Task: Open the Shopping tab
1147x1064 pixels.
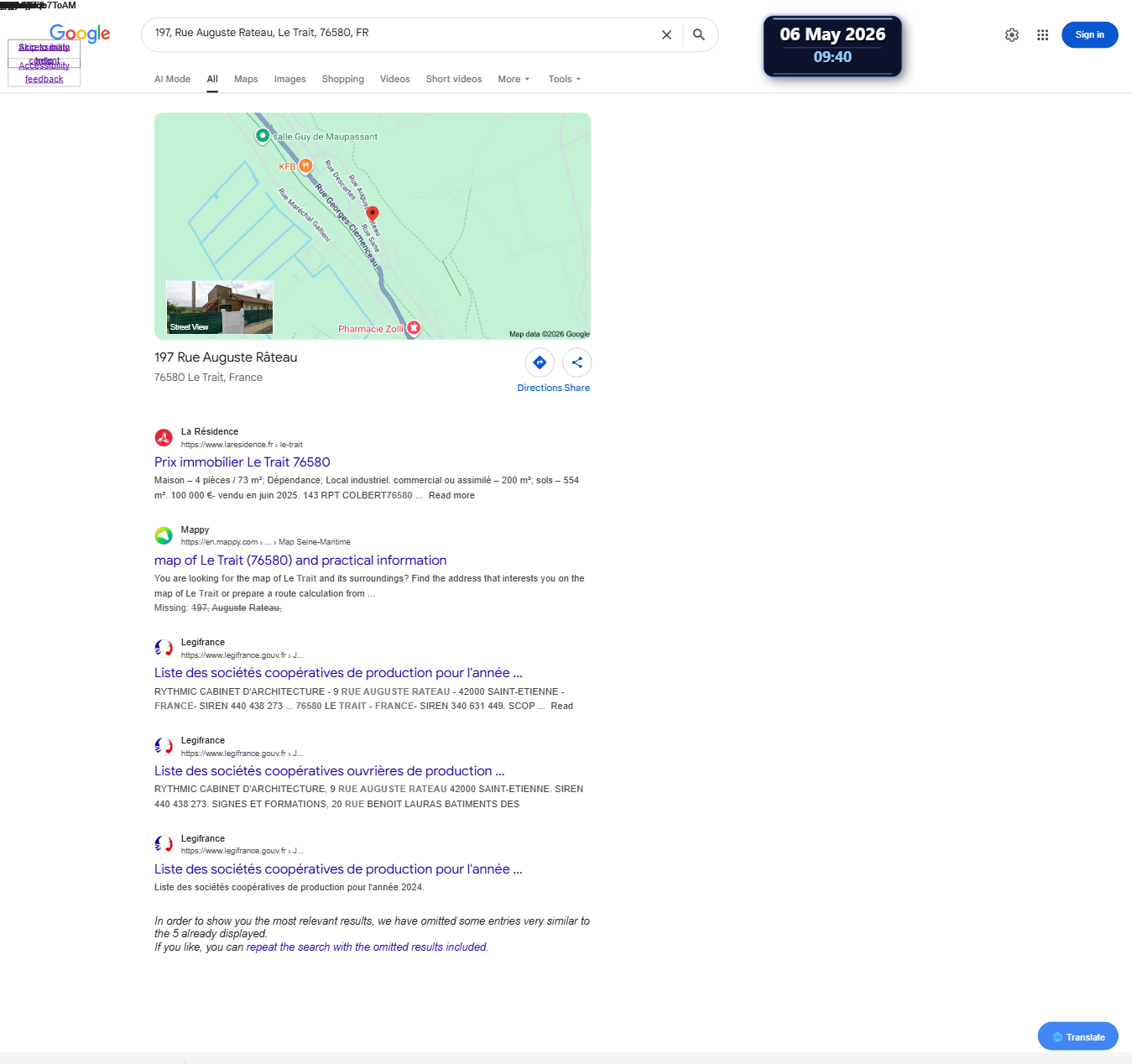Action: pyautogui.click(x=342, y=79)
